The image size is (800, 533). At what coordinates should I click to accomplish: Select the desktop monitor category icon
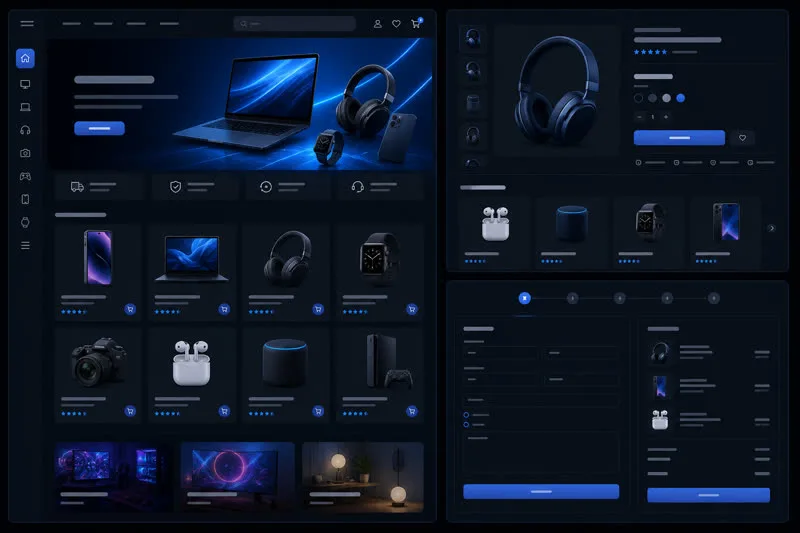tap(25, 84)
